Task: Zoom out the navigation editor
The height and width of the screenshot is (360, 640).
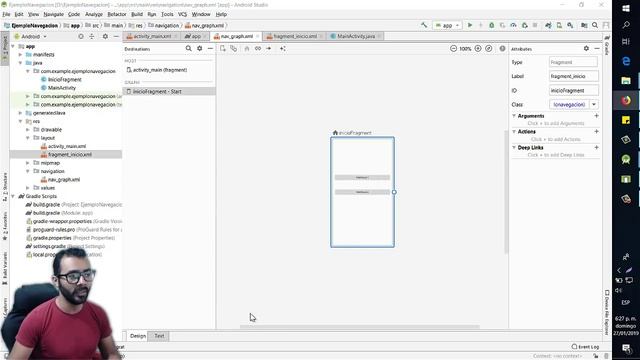Action: 453,49
